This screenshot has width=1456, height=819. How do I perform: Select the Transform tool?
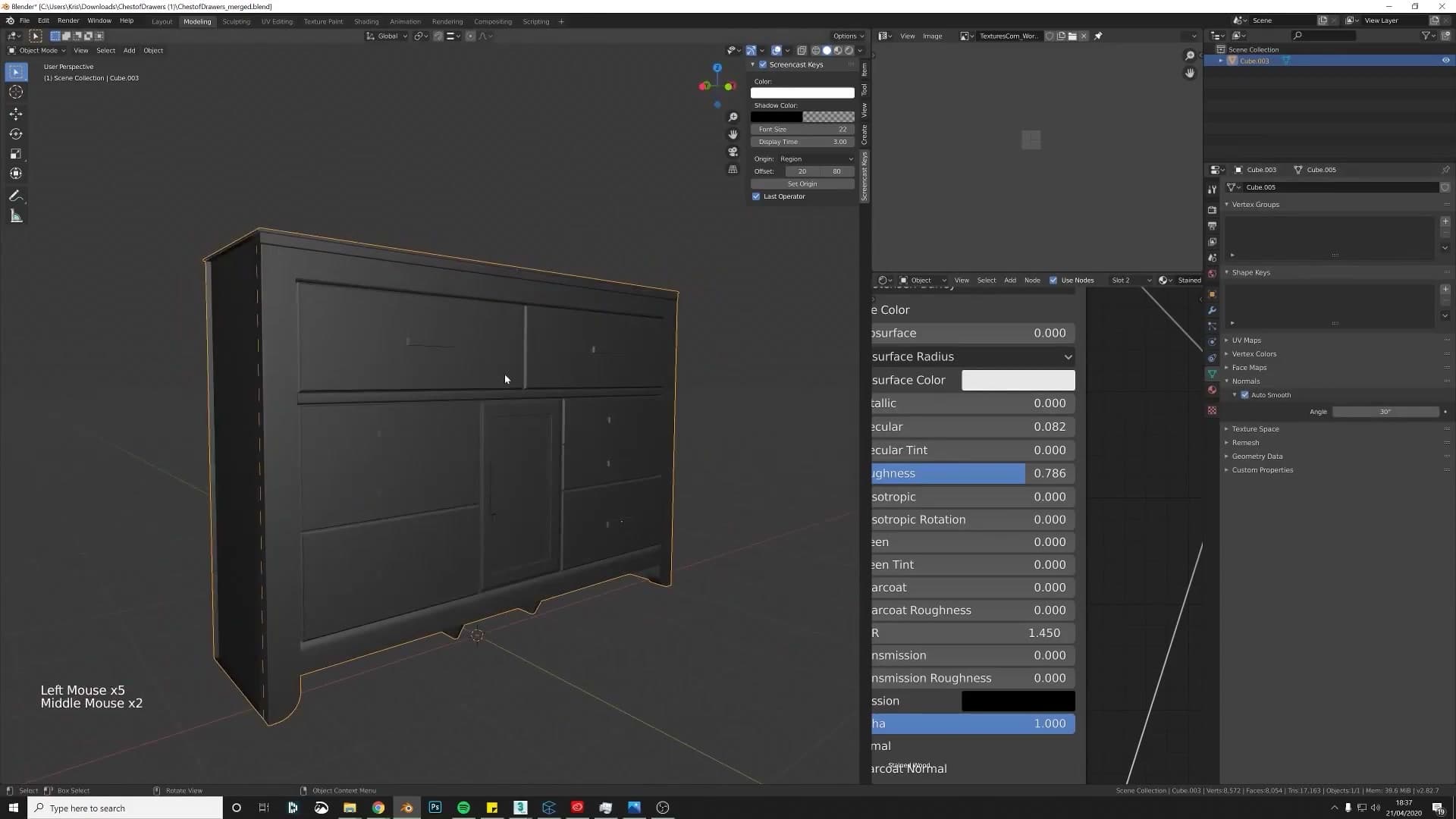point(16,174)
